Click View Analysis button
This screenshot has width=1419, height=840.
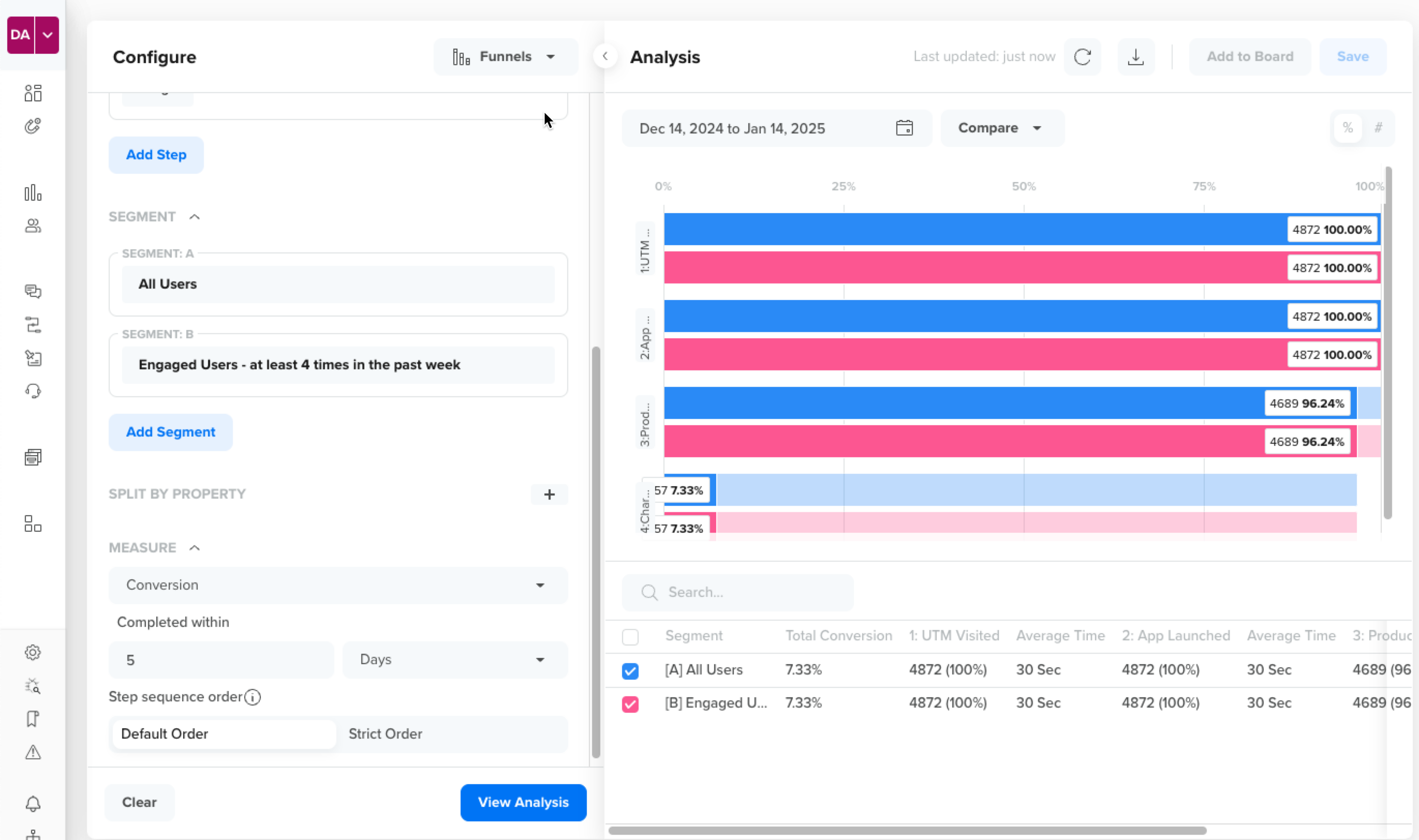[x=523, y=802]
